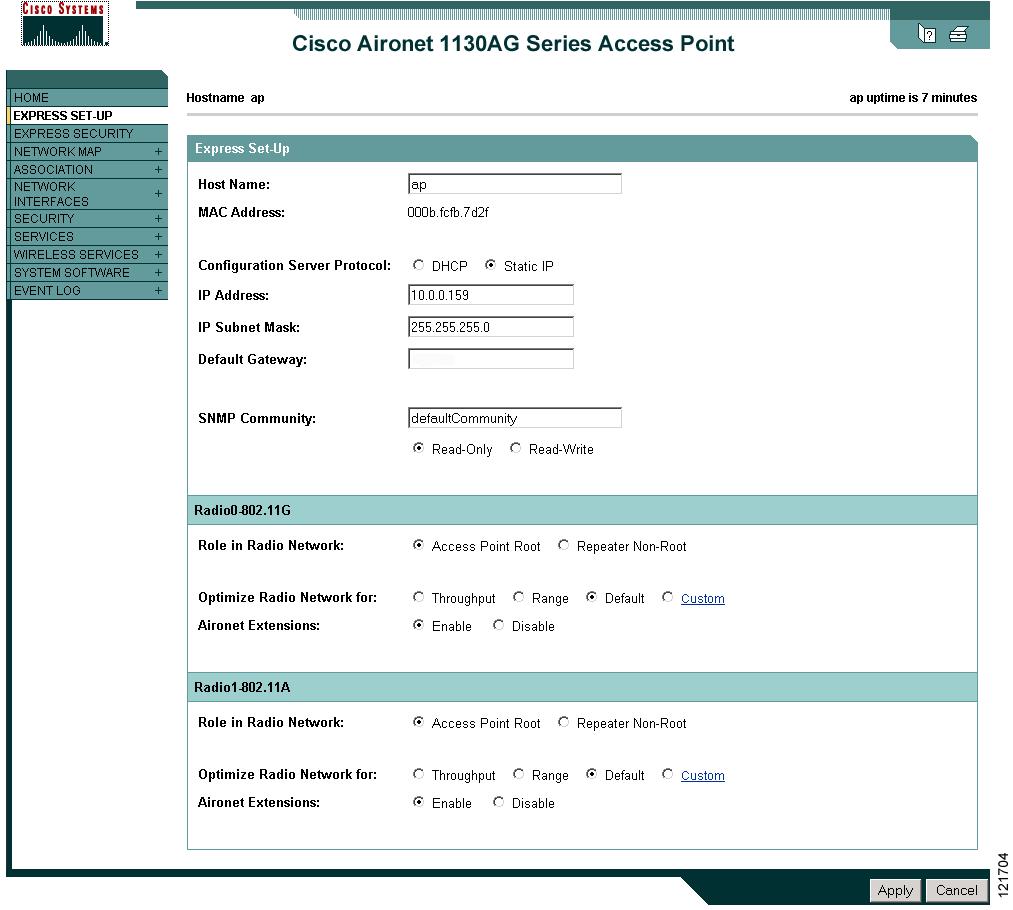
Task: Go to the HOME menu item
Action: pyautogui.click(x=31, y=98)
